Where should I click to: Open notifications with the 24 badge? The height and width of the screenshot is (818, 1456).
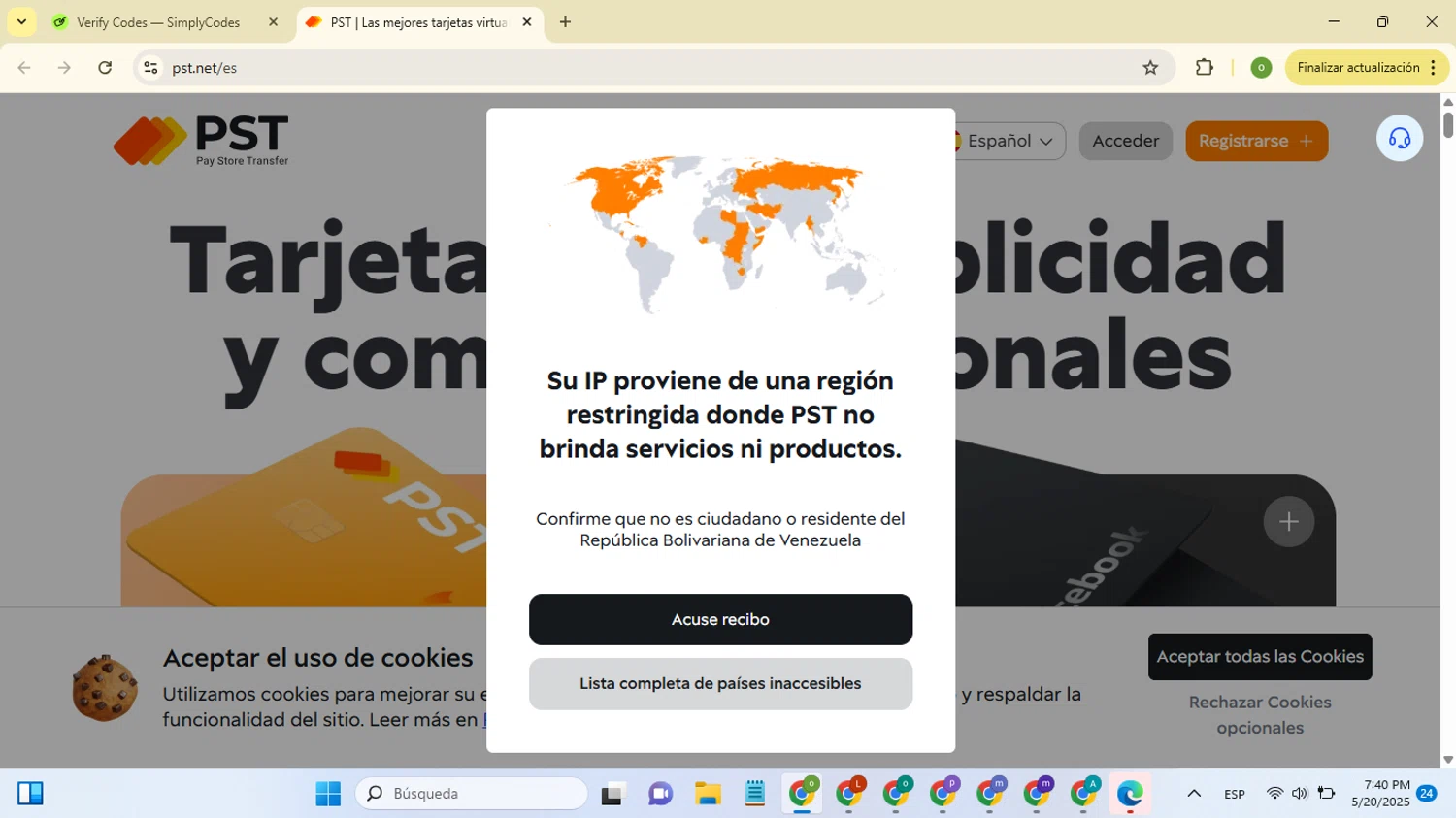point(1427,794)
